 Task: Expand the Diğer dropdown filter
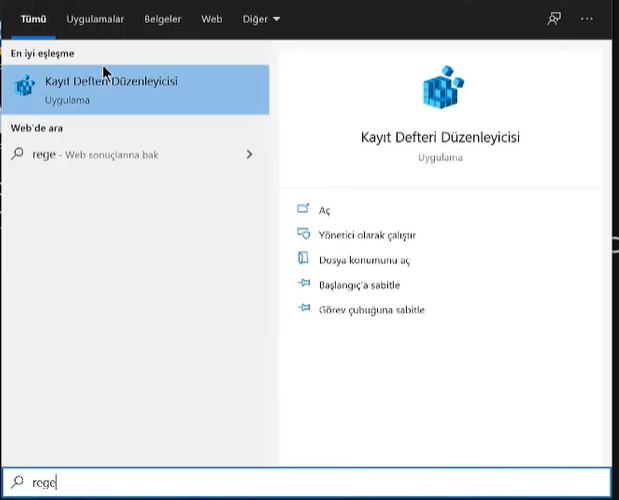[261, 19]
